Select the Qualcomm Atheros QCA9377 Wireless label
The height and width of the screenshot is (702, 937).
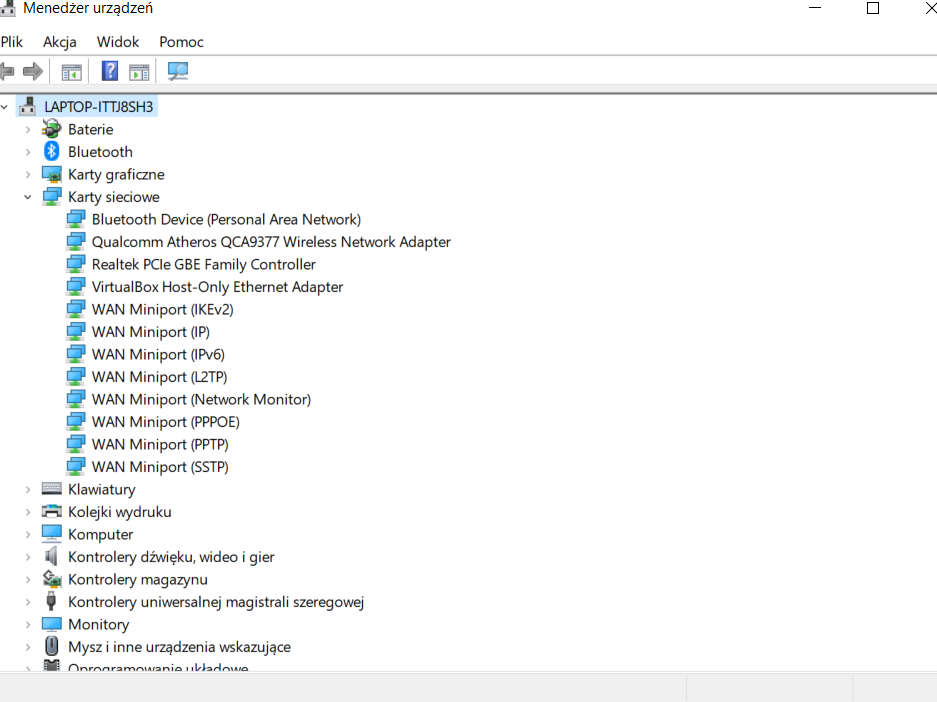[271, 242]
